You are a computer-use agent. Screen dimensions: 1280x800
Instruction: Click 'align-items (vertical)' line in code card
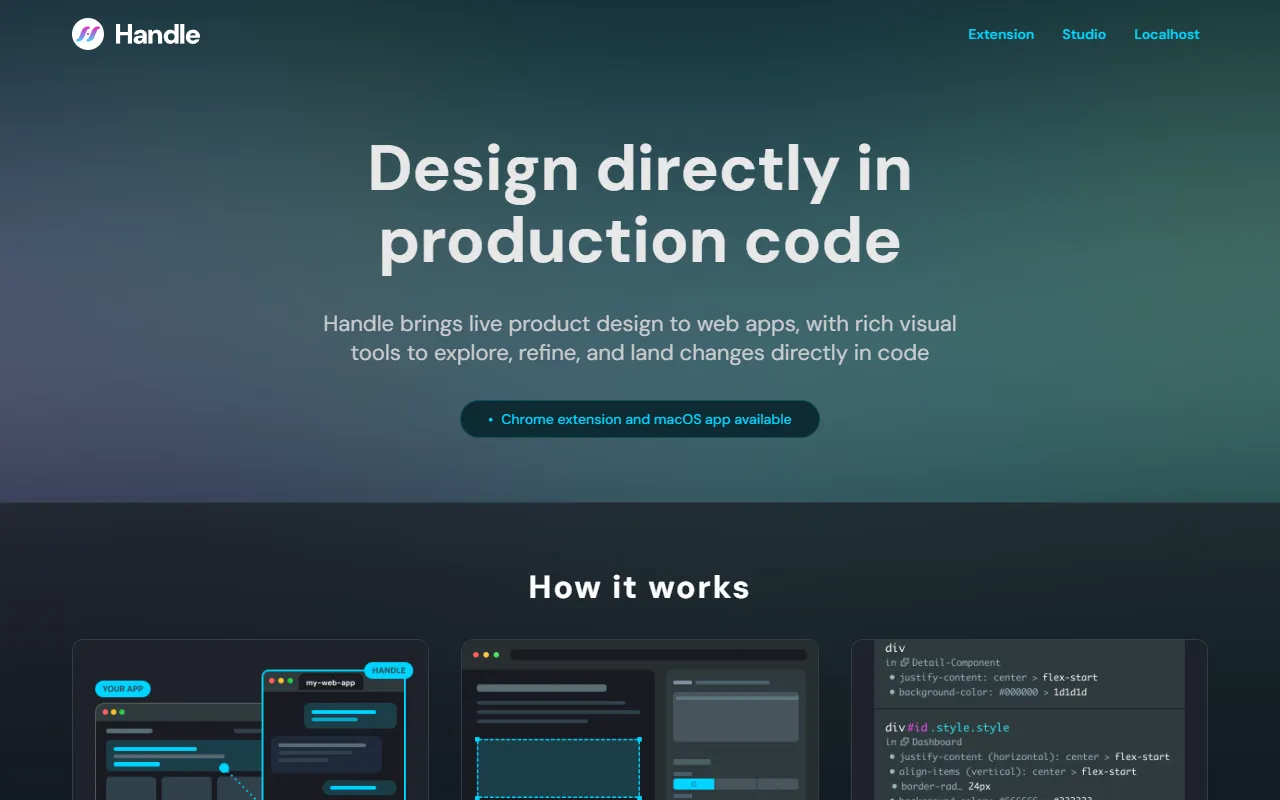(1012, 771)
